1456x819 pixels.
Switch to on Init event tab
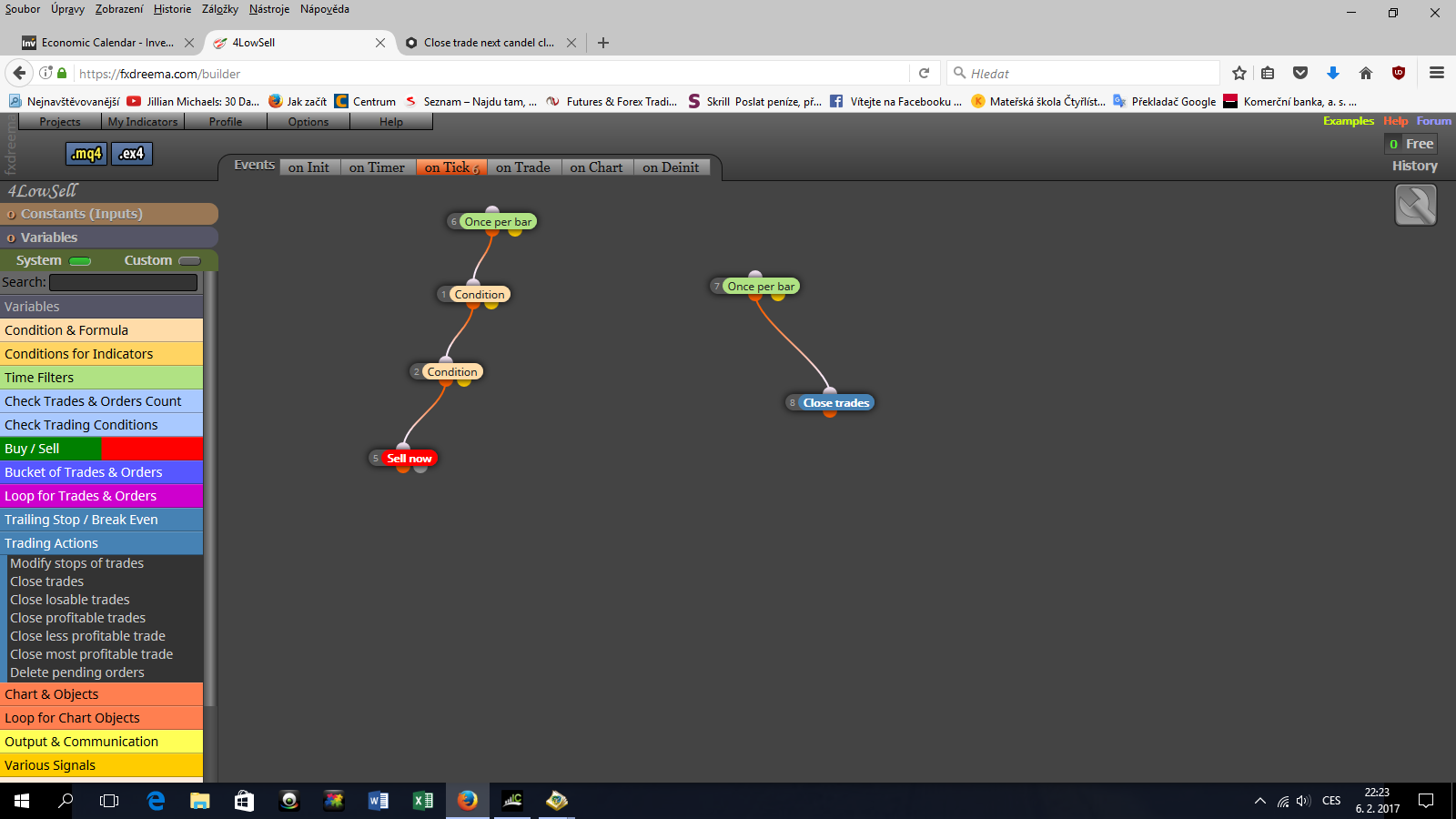(308, 167)
